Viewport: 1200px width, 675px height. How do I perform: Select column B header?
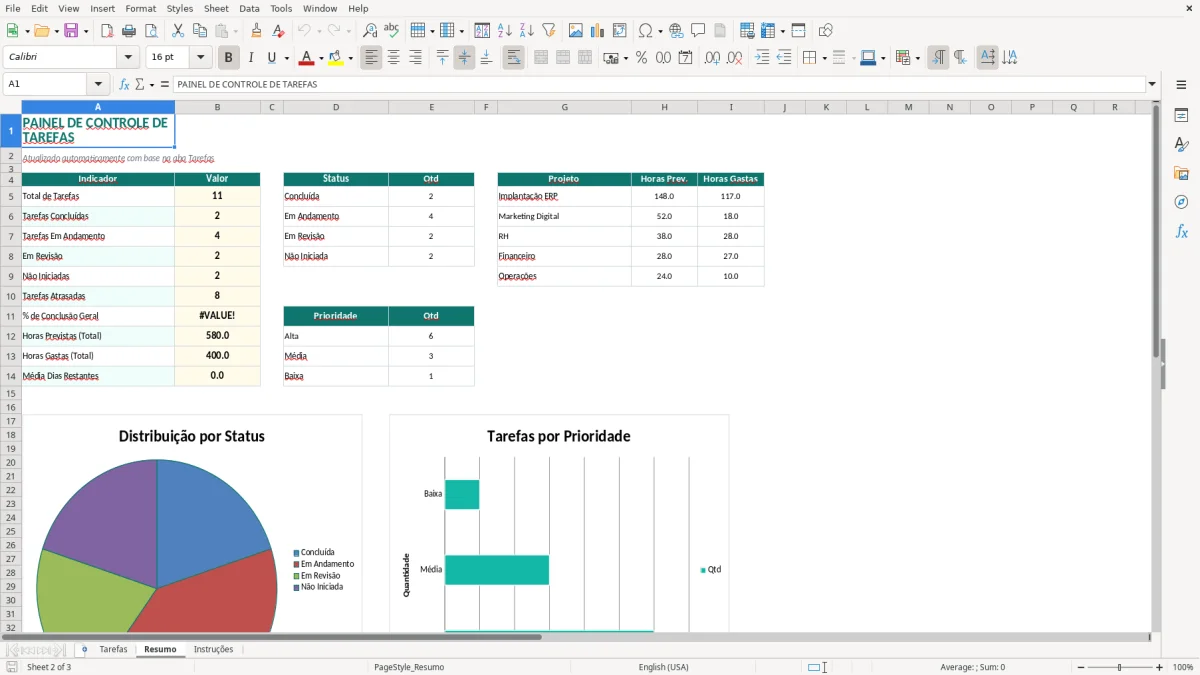[x=217, y=107]
